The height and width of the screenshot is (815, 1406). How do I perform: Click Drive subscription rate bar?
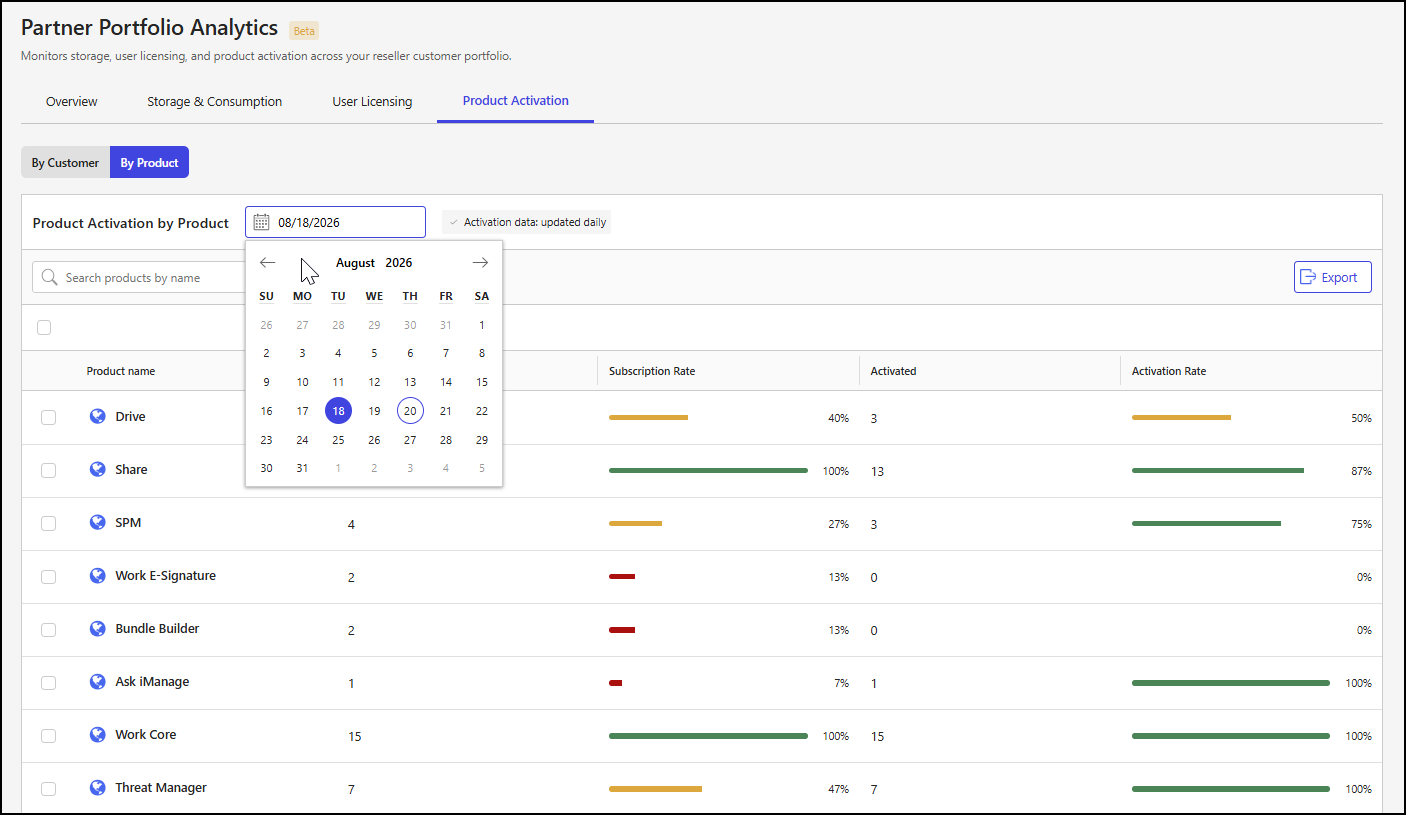648,417
